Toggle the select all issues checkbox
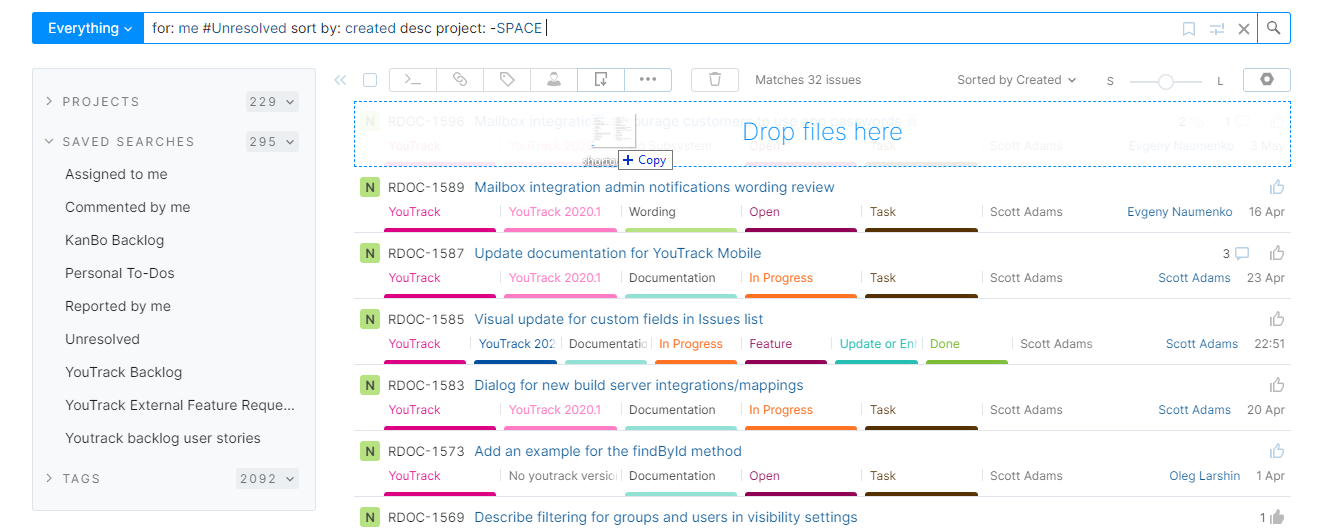The width and height of the screenshot is (1322, 532). tap(370, 80)
